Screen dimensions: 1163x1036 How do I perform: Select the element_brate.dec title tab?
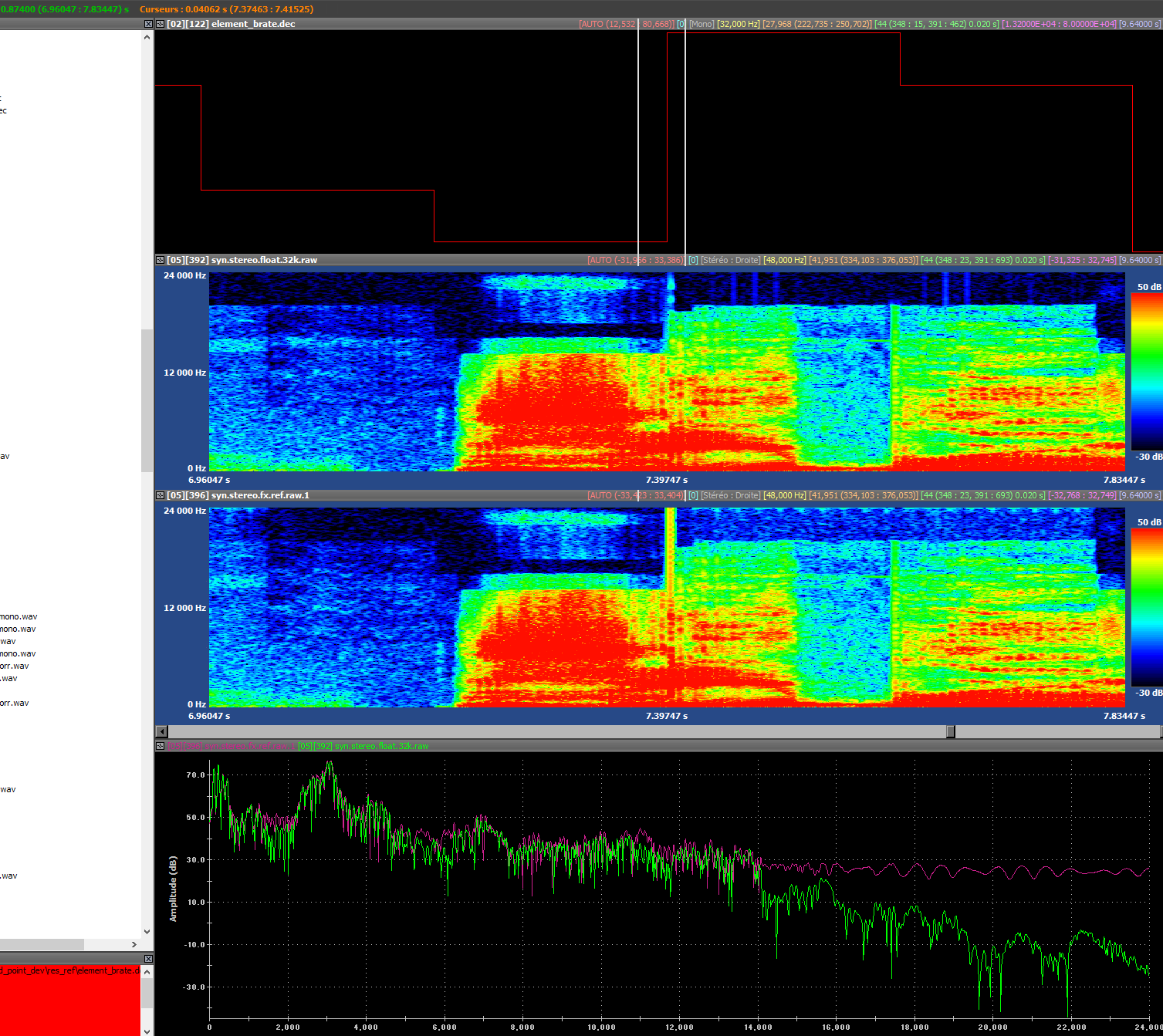(x=231, y=24)
